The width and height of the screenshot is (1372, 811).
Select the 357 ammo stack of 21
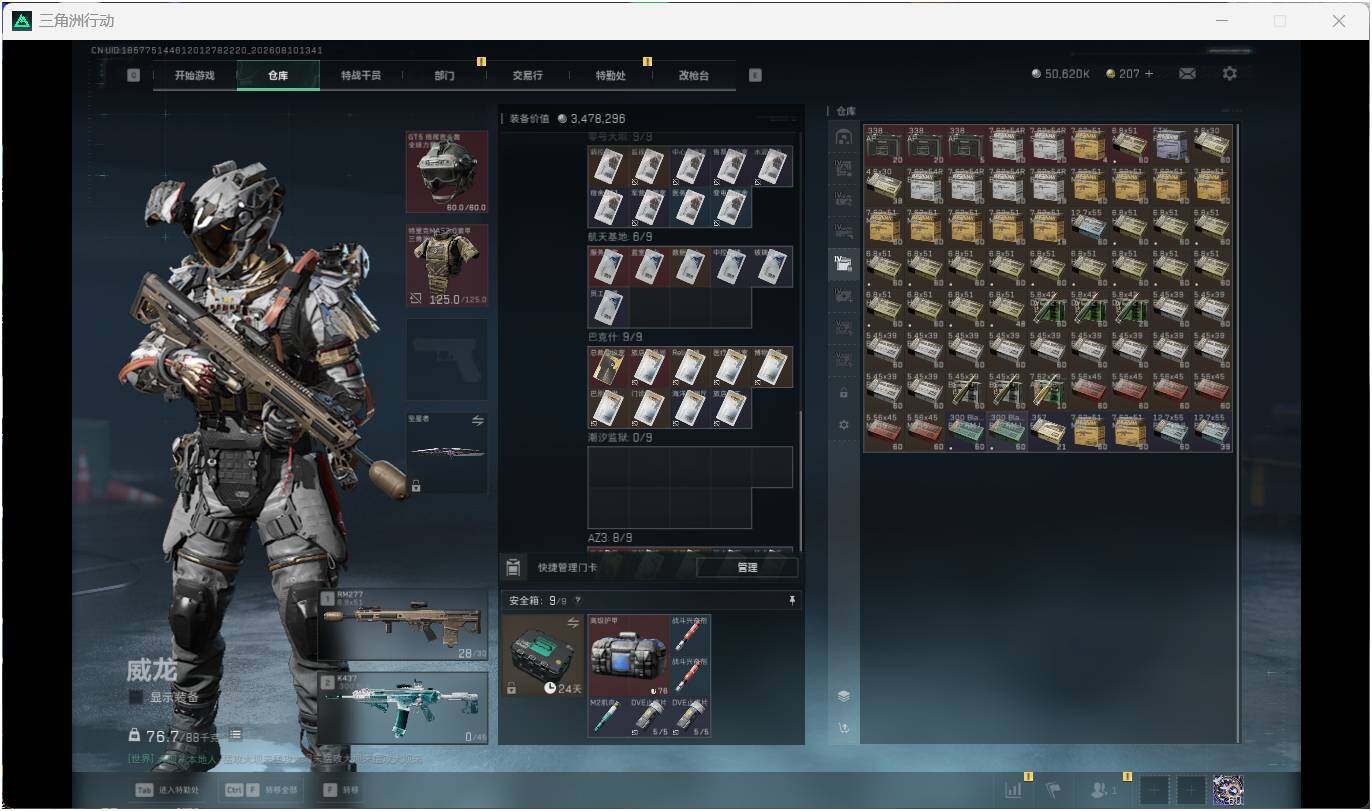(1048, 431)
